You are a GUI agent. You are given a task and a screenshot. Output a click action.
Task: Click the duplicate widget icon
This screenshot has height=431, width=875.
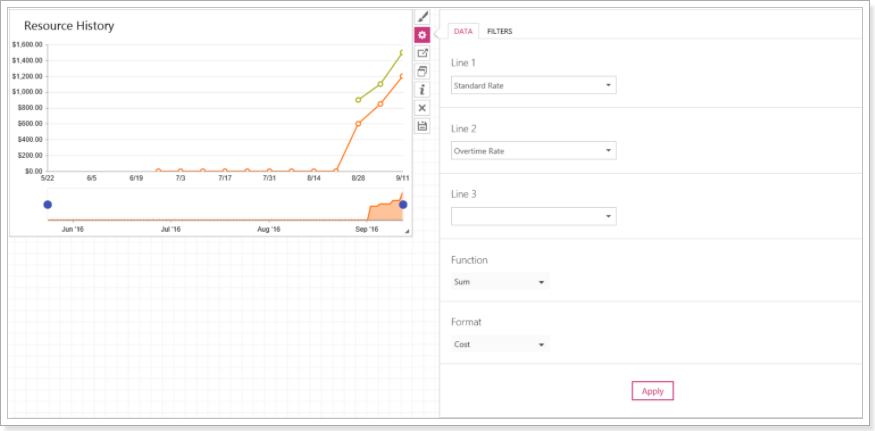click(422, 71)
